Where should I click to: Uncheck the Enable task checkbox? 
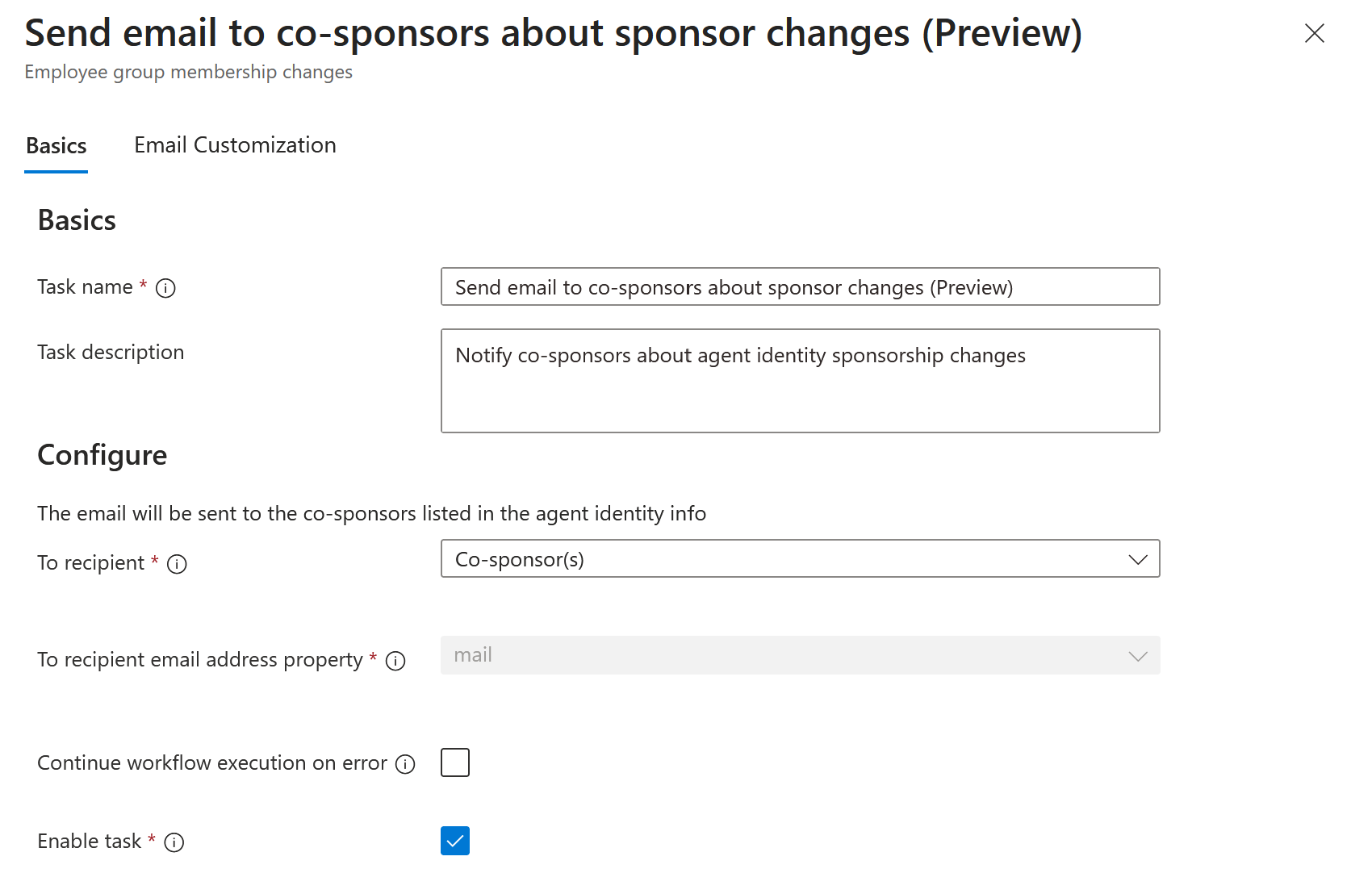pyautogui.click(x=455, y=841)
